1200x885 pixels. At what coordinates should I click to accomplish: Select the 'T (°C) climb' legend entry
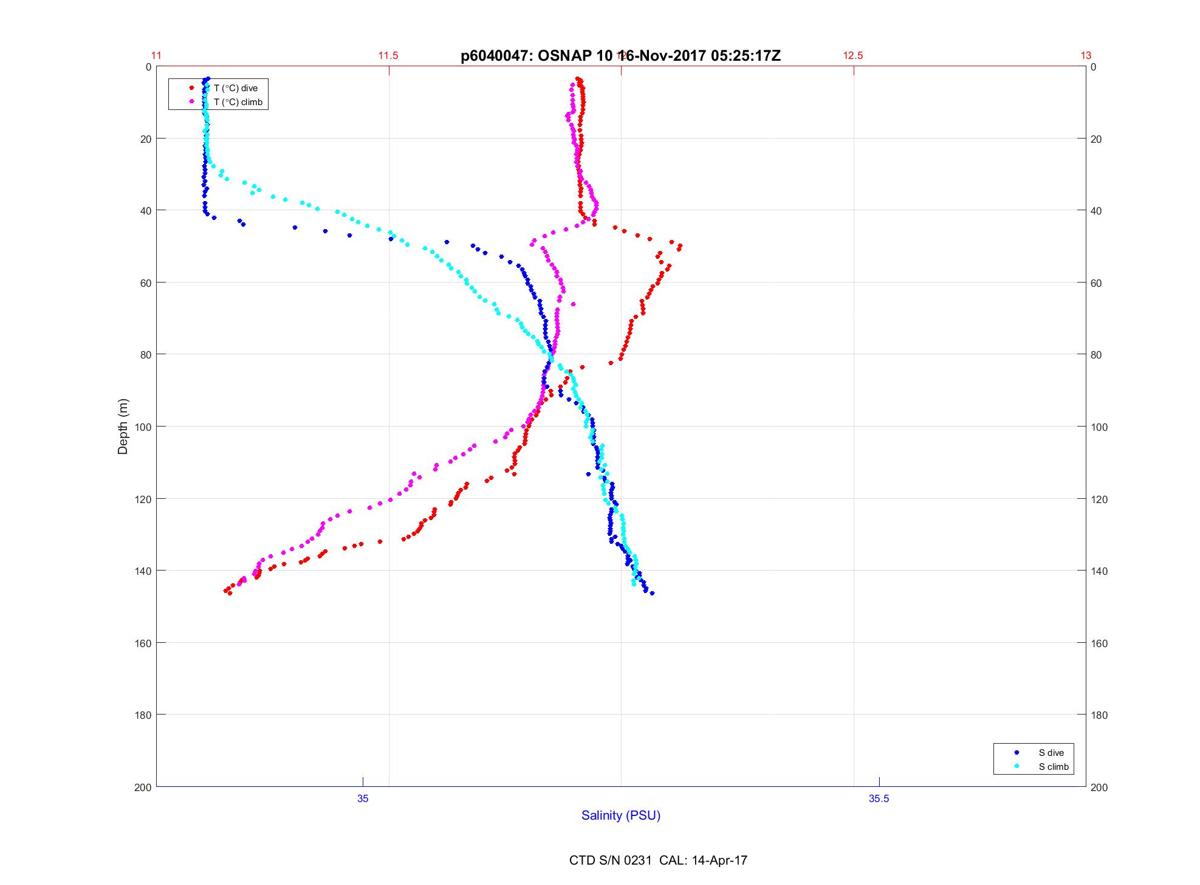(238, 102)
